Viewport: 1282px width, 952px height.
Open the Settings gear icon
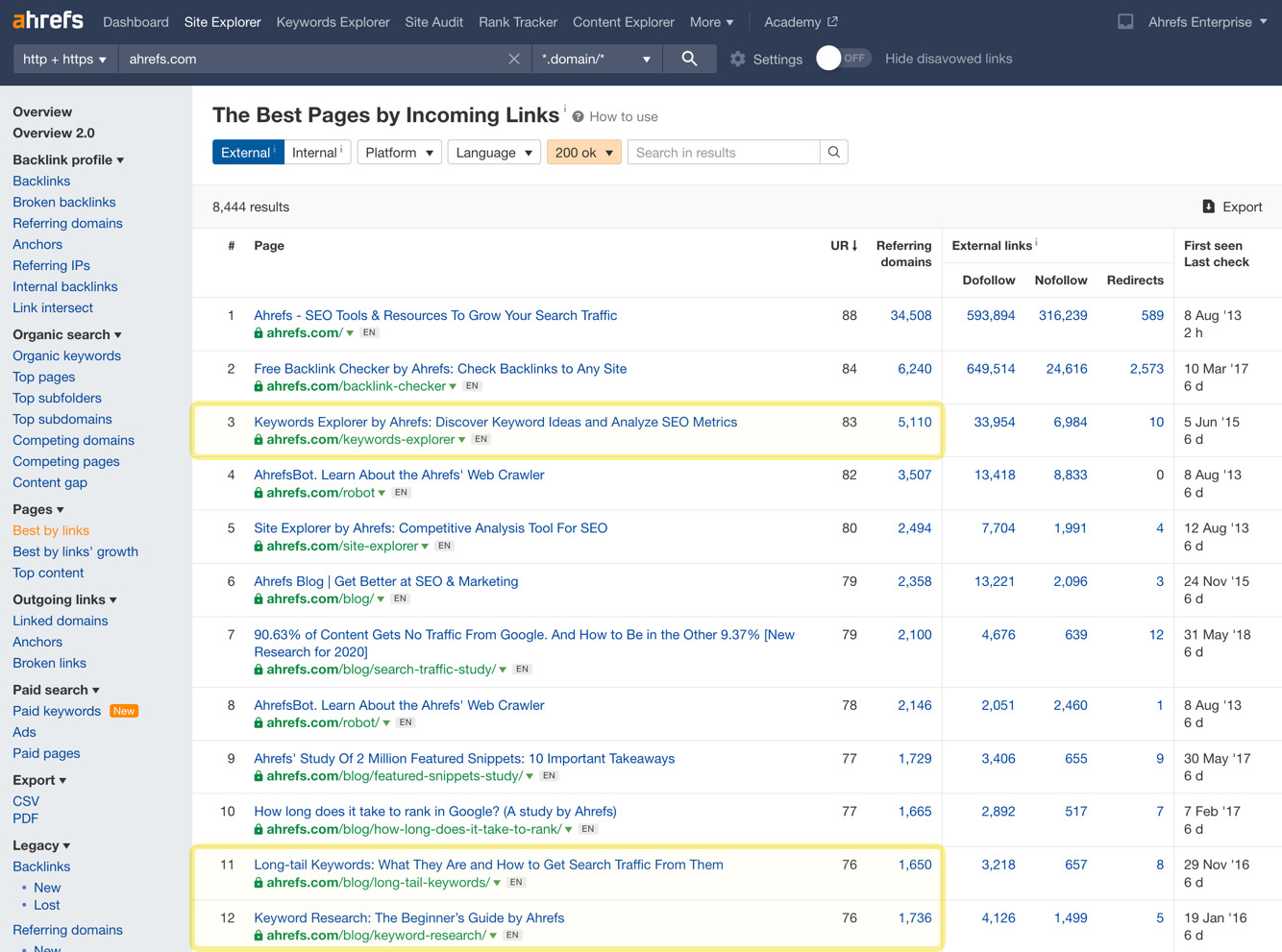(738, 59)
